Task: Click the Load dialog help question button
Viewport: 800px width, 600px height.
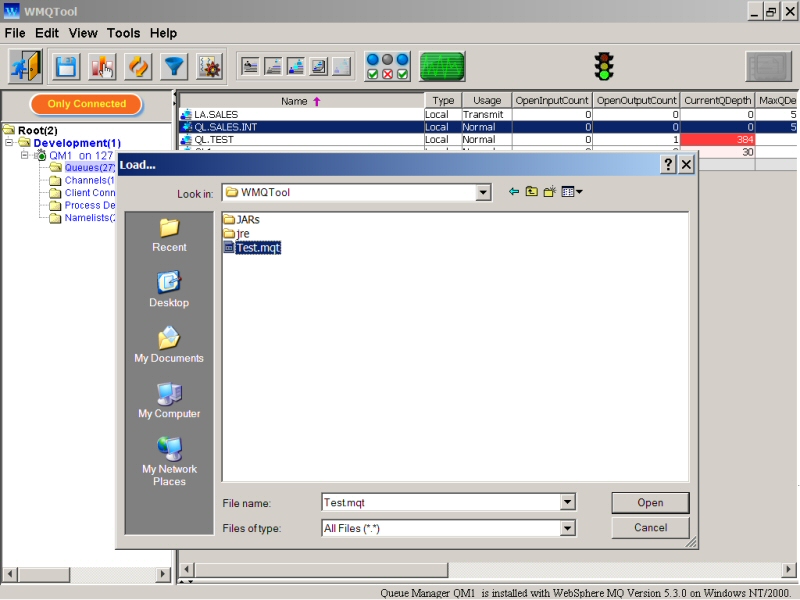Action: [668, 164]
